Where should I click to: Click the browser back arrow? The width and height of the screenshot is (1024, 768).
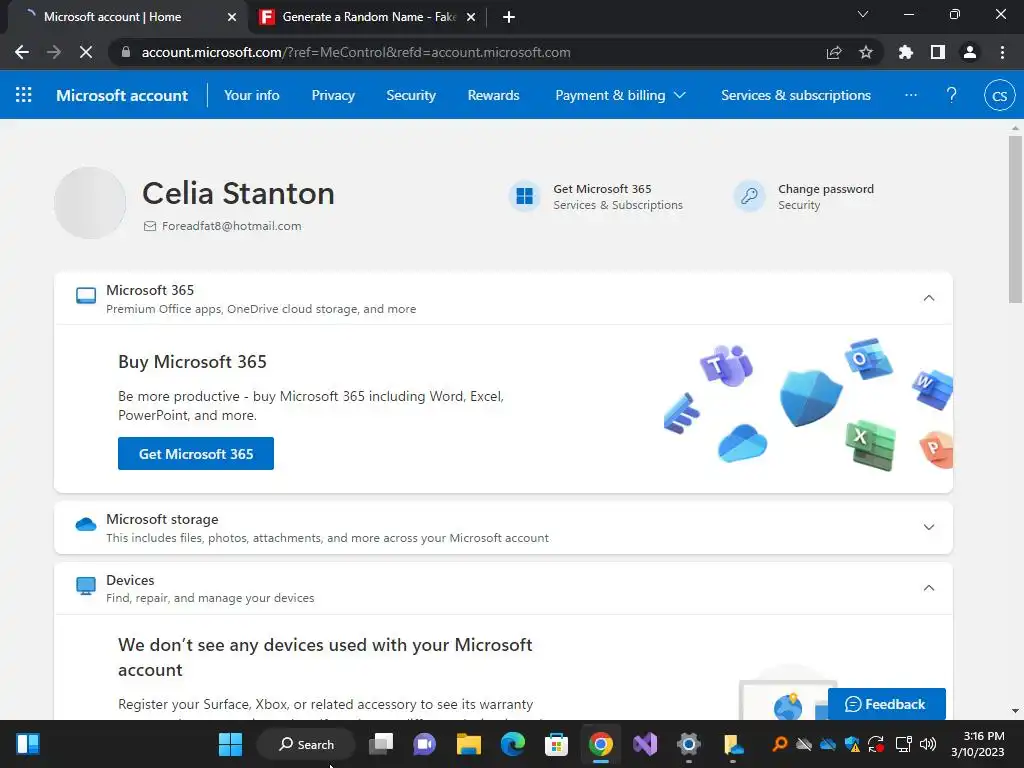coord(22,52)
